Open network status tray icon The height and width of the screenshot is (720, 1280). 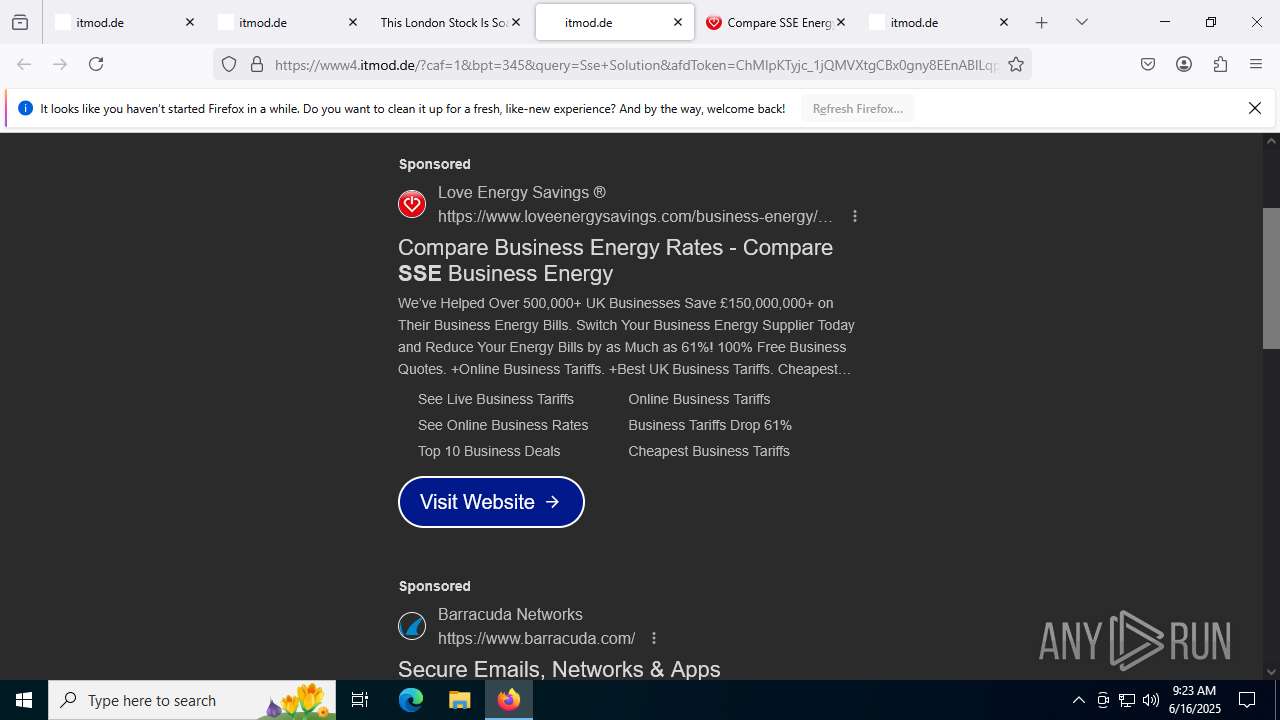point(1127,700)
